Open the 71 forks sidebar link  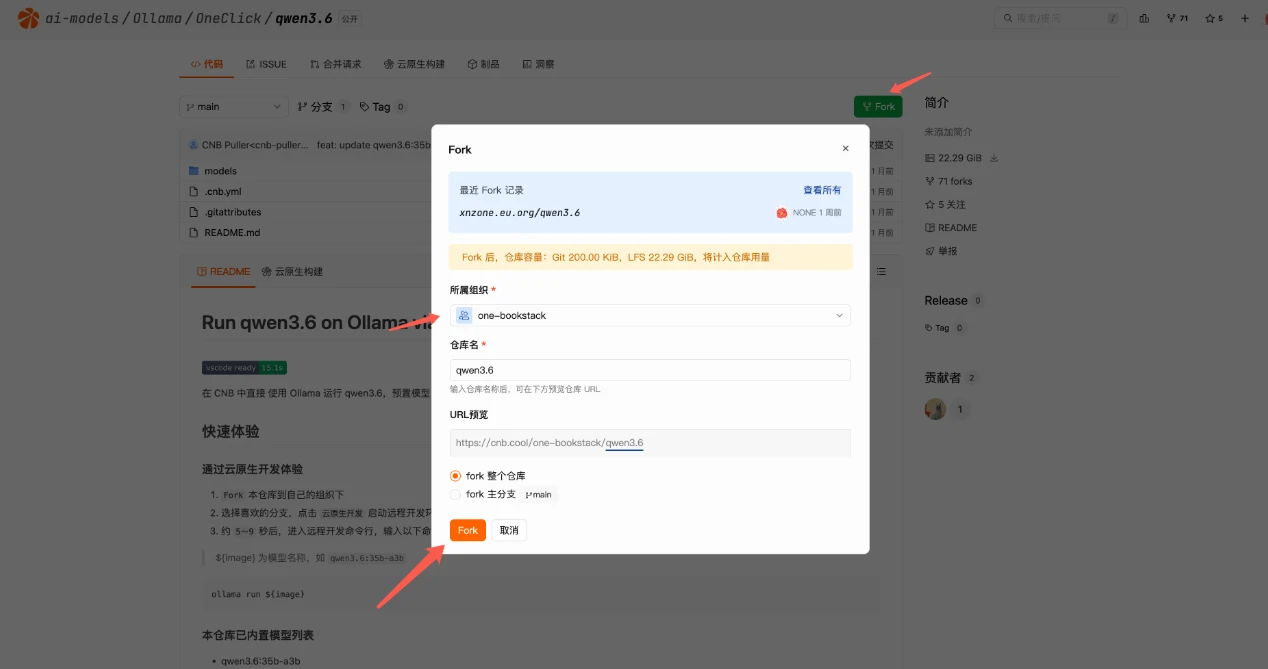(948, 181)
